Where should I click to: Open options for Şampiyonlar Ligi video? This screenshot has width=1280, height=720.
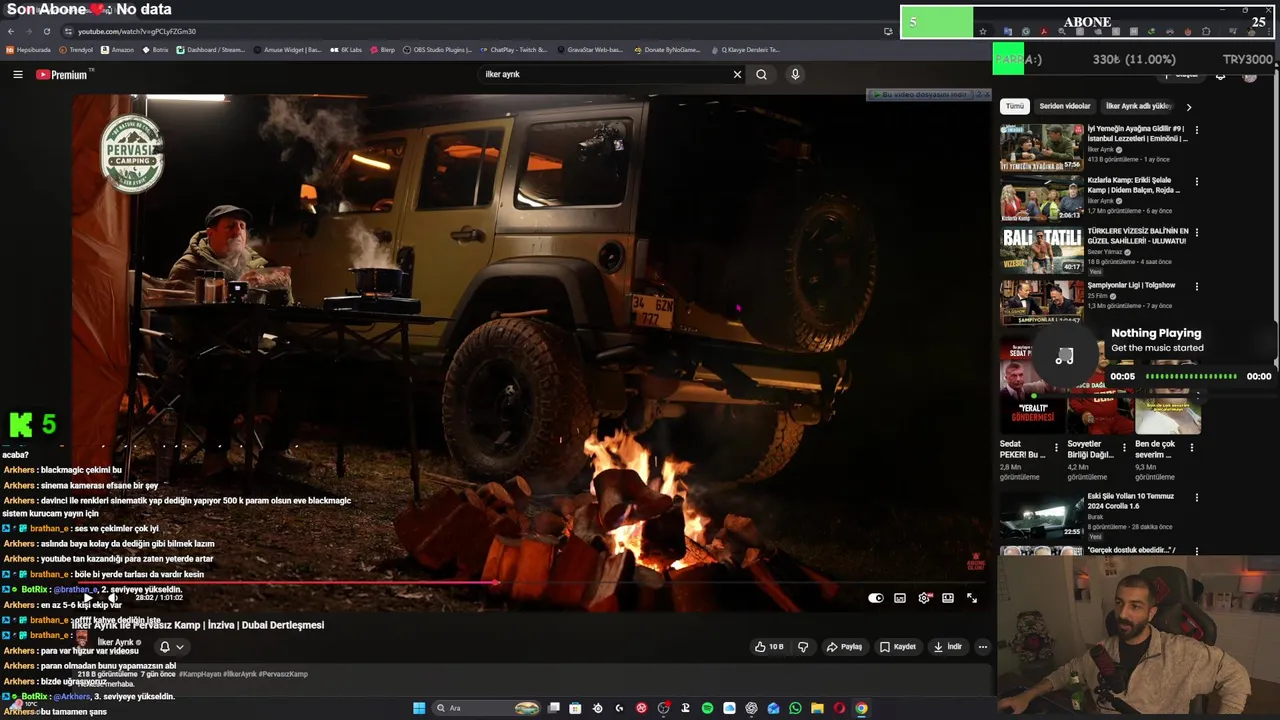point(1196,286)
